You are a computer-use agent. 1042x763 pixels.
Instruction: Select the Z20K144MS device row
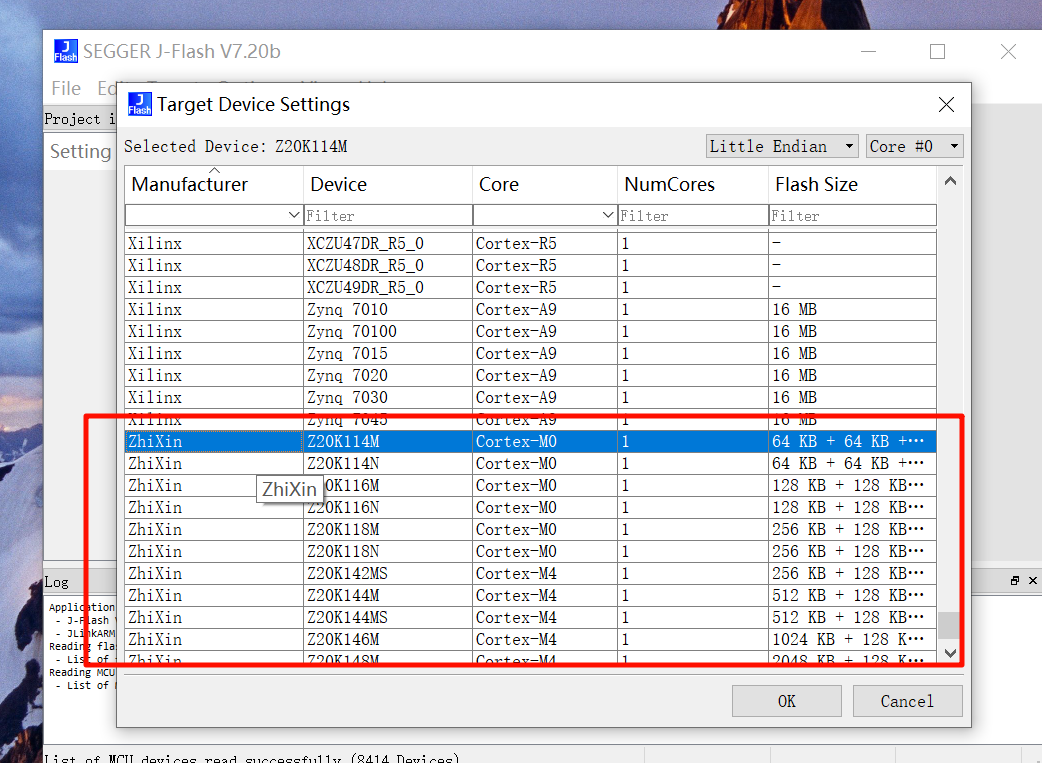click(530, 617)
